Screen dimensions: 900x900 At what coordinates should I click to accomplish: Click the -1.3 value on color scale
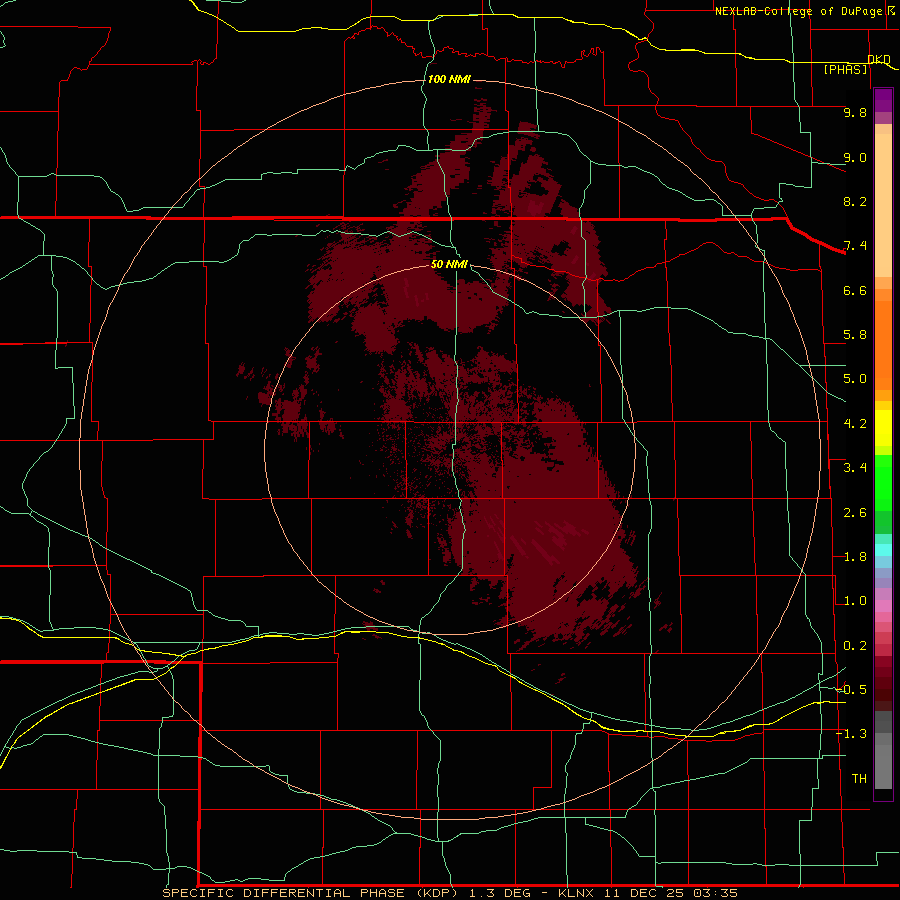(x=851, y=734)
